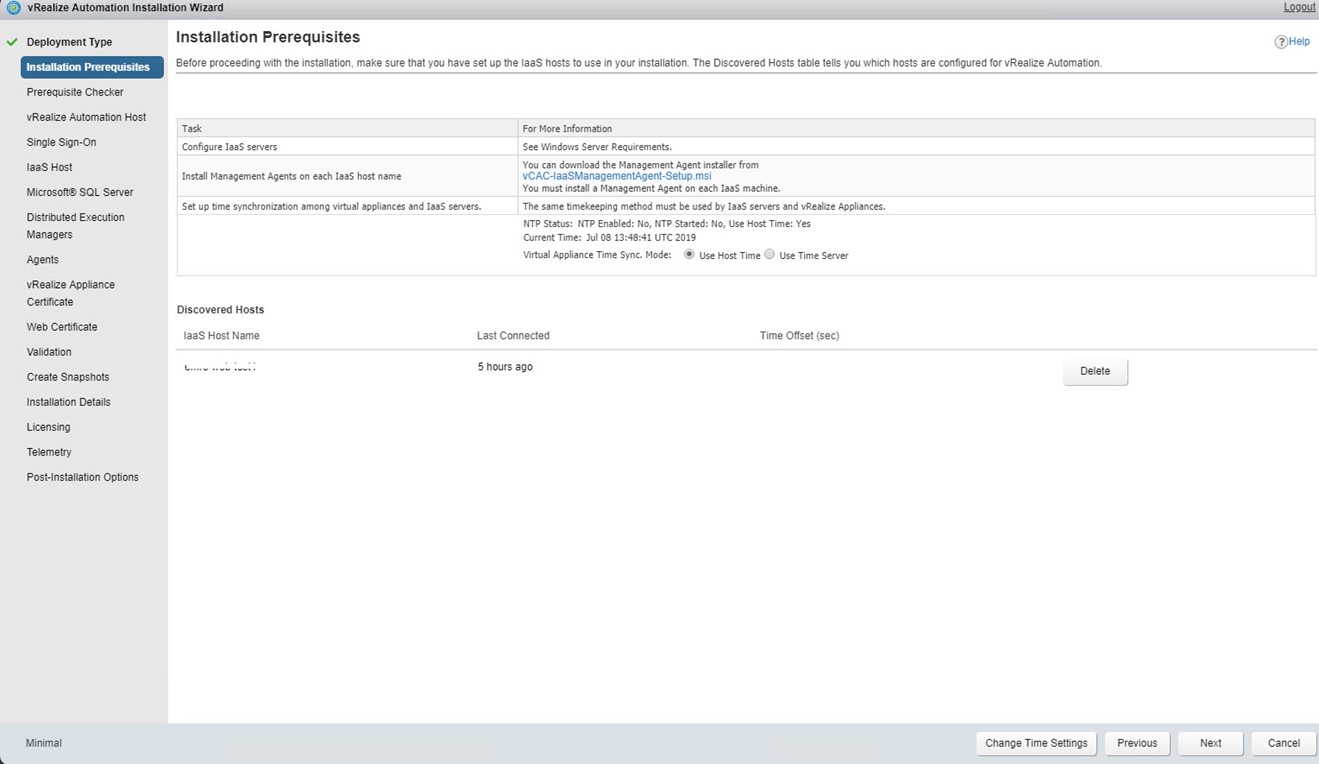Click the Current Time value line
The height and width of the screenshot is (764, 1319).
[x=609, y=238]
